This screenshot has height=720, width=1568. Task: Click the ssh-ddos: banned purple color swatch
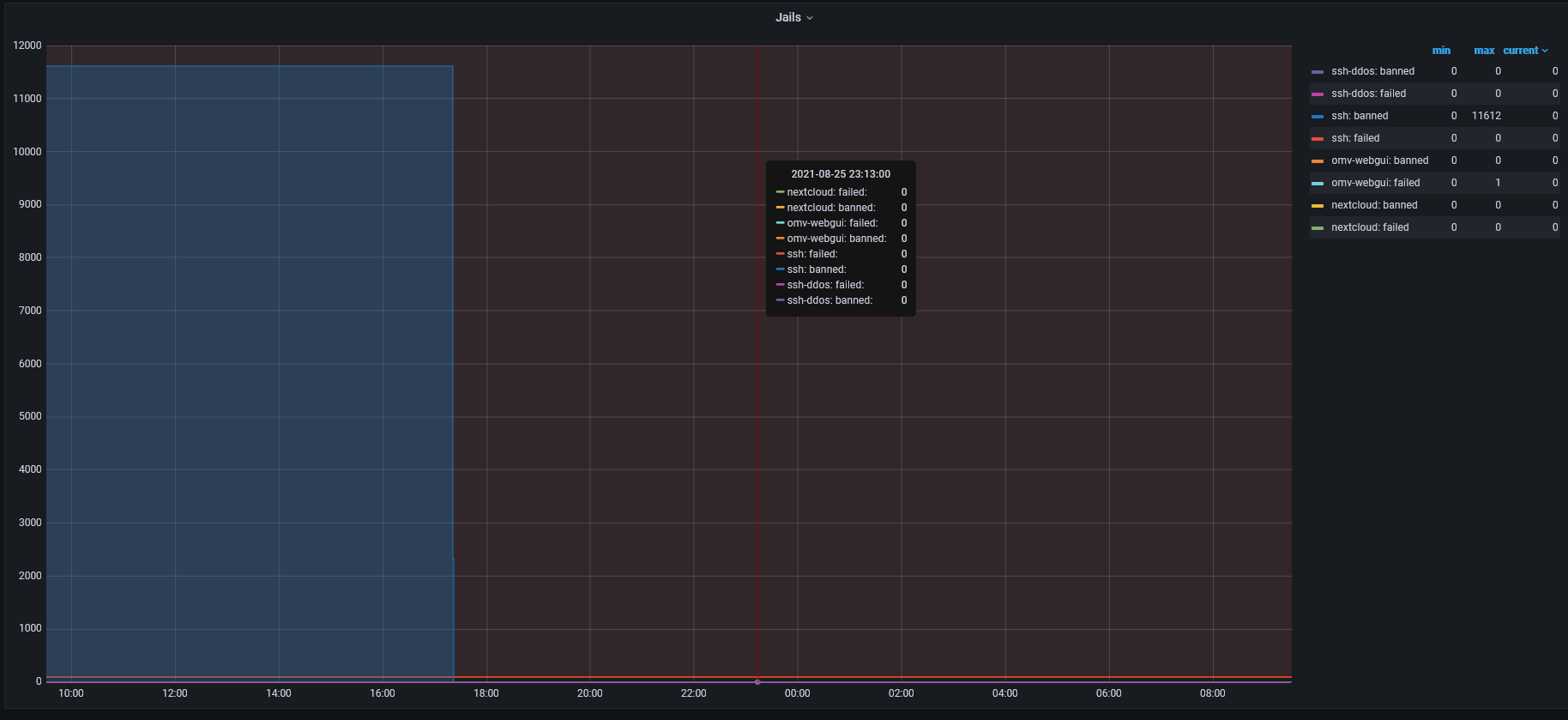[1318, 72]
